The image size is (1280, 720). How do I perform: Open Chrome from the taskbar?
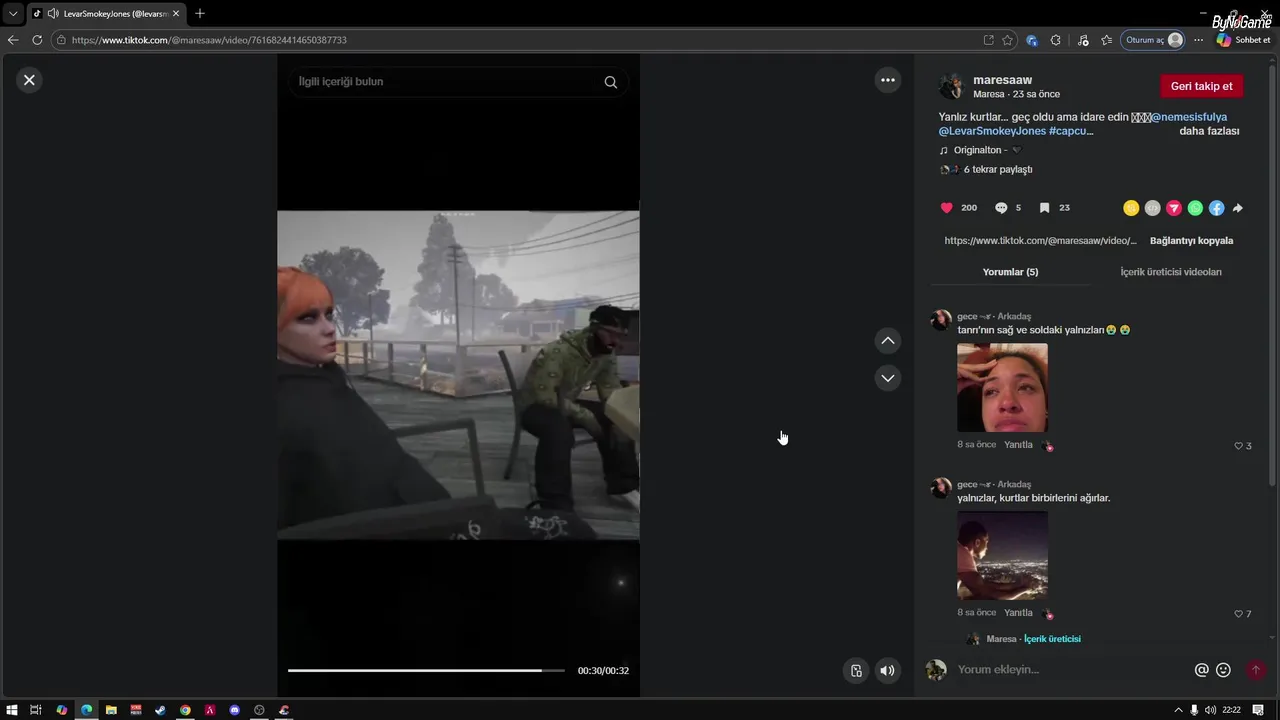185,710
